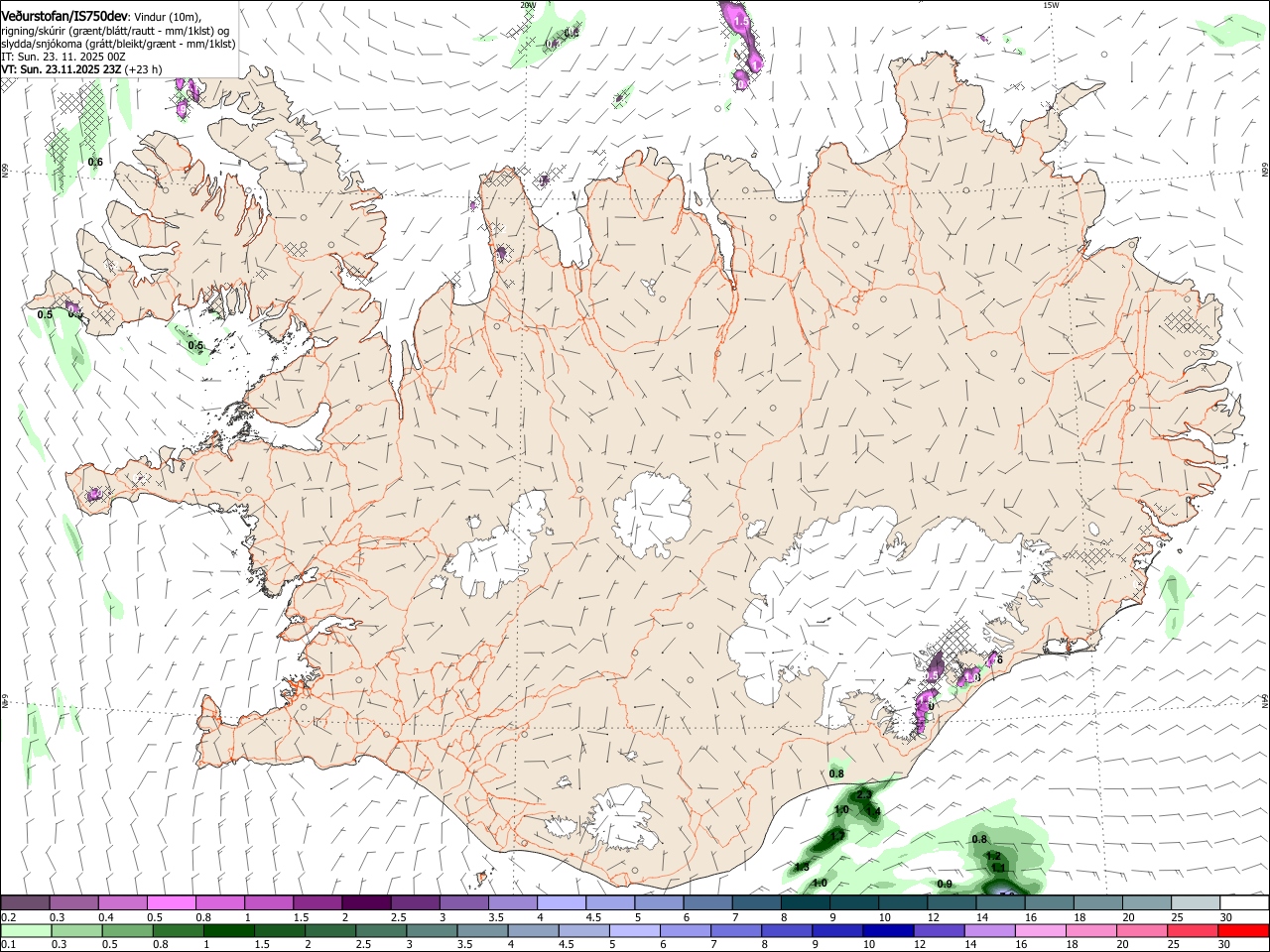Pick the bright magenta 0.5 snow-scale swatch
Screen dimensions: 1270x952
click(171, 902)
